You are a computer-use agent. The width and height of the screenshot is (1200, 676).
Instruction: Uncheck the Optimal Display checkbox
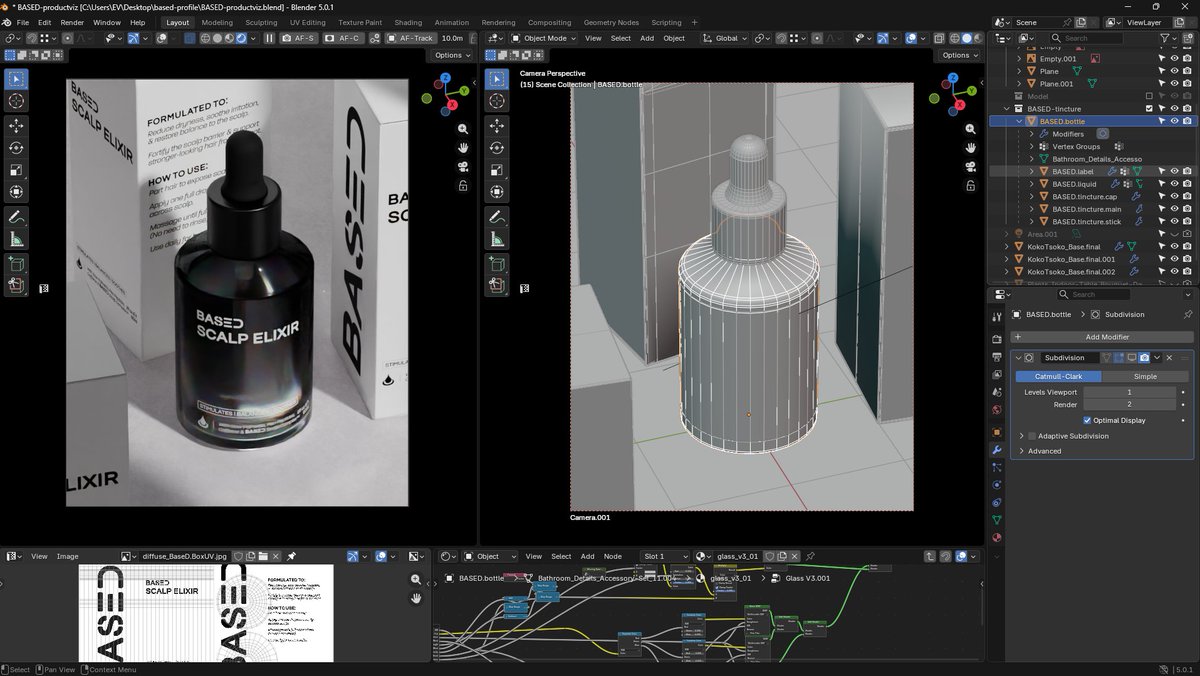tap(1088, 420)
